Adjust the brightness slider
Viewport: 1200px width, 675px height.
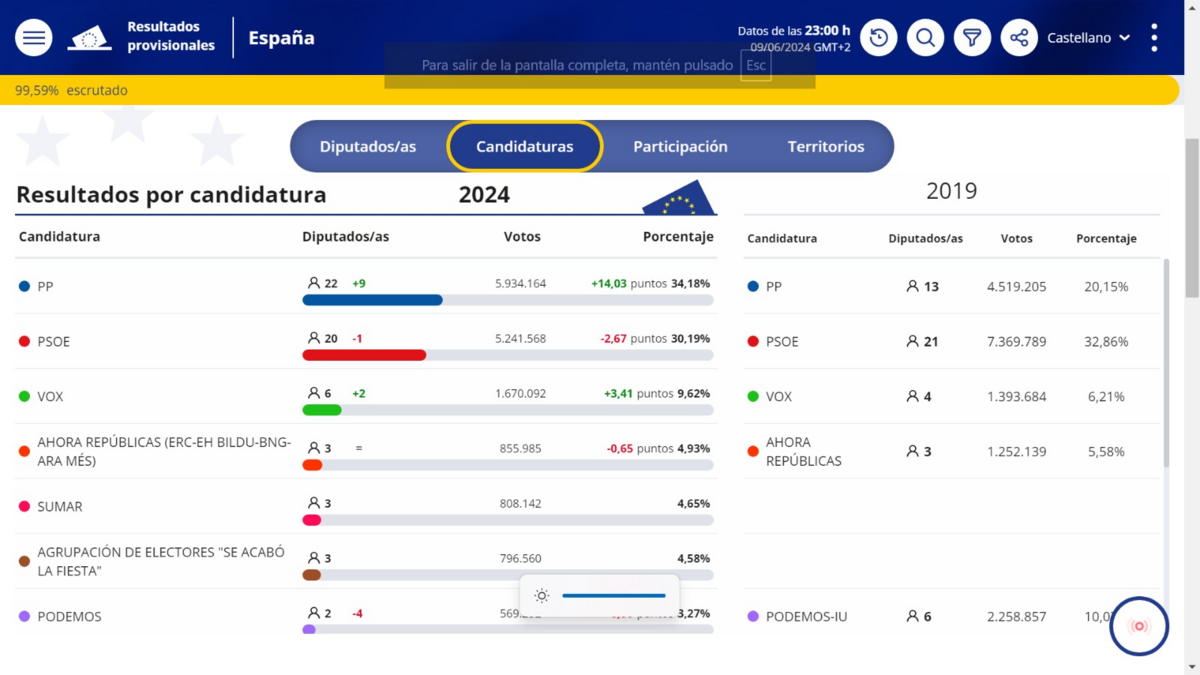(614, 596)
